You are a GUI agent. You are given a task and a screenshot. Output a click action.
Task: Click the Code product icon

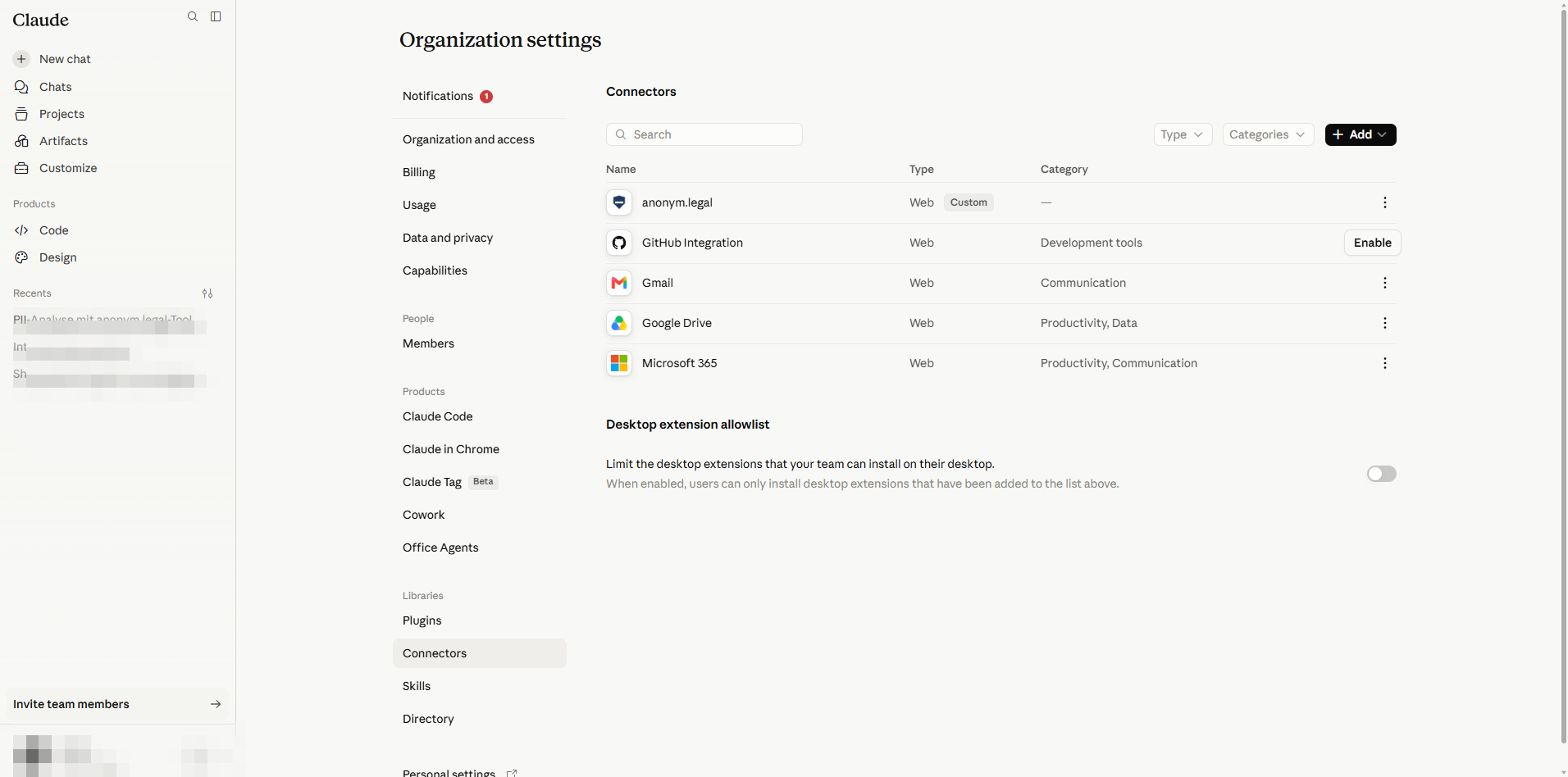tap(21, 230)
